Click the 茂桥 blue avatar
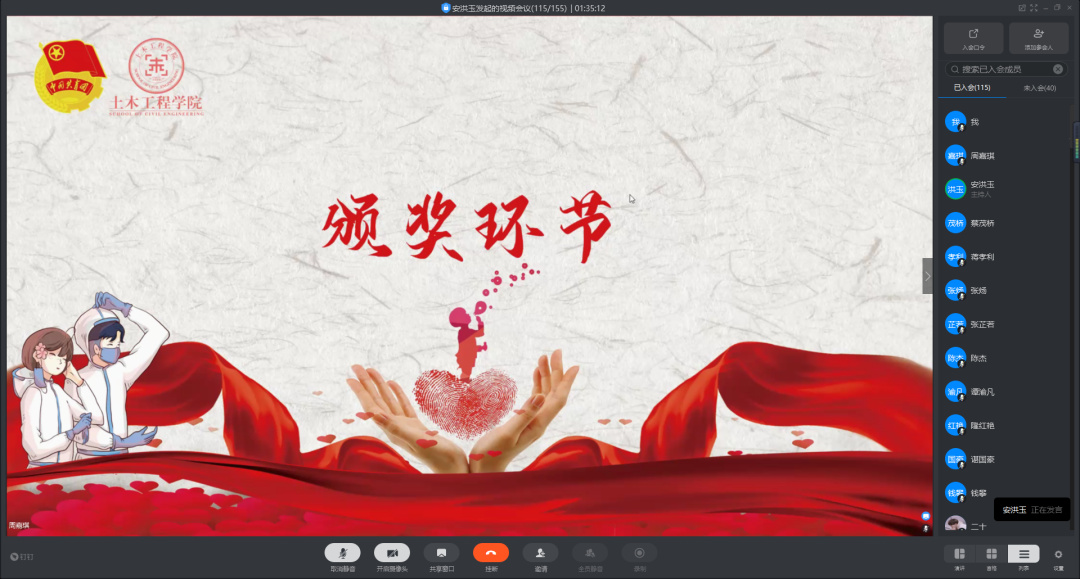 (955, 223)
